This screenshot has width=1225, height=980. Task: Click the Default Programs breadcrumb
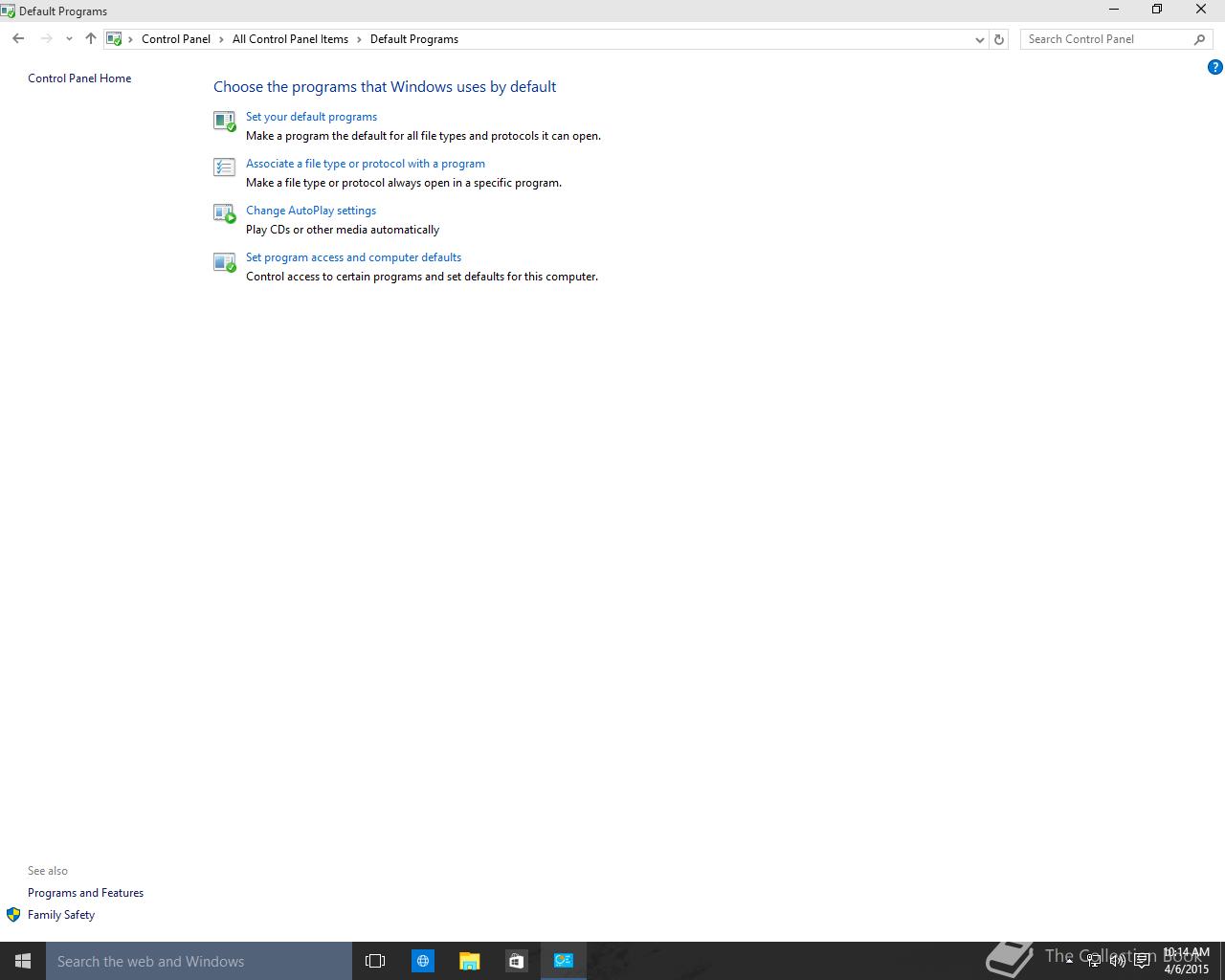[x=414, y=39]
